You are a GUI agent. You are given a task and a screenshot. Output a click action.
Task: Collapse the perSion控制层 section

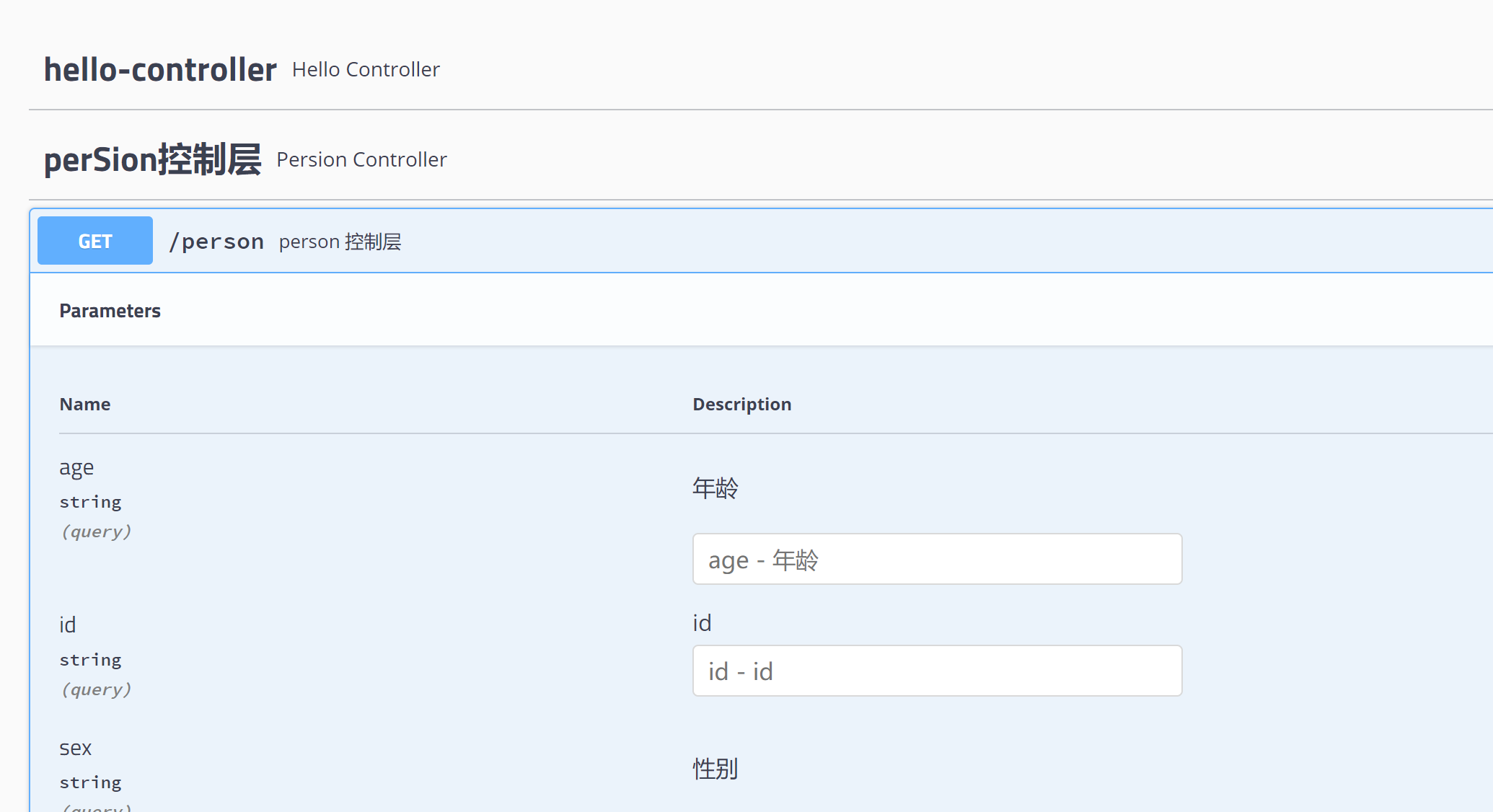(x=153, y=159)
